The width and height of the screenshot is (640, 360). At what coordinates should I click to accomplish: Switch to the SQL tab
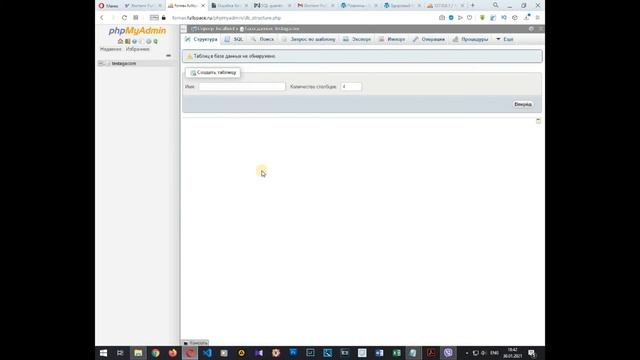234,39
